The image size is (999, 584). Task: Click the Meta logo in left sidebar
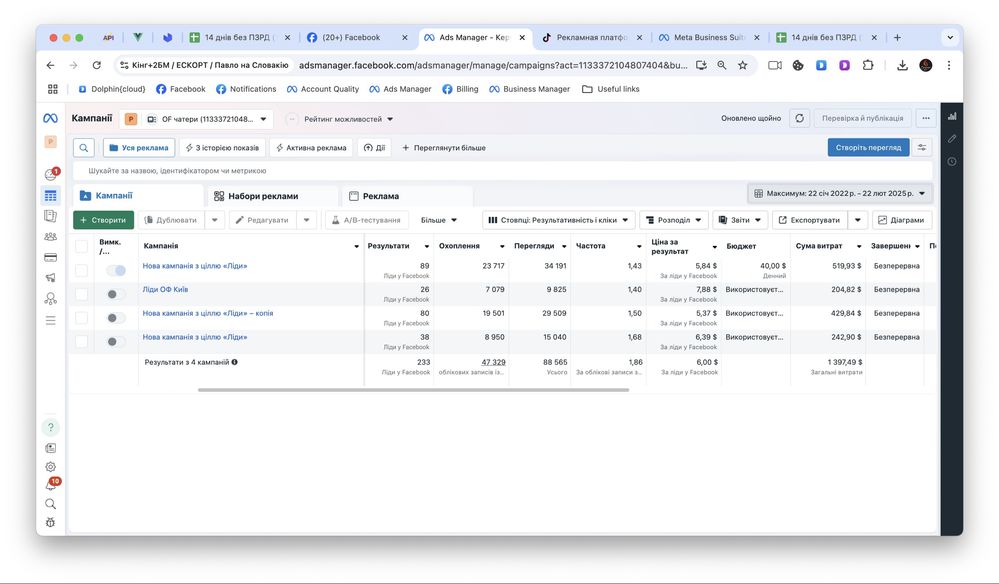(x=50, y=118)
